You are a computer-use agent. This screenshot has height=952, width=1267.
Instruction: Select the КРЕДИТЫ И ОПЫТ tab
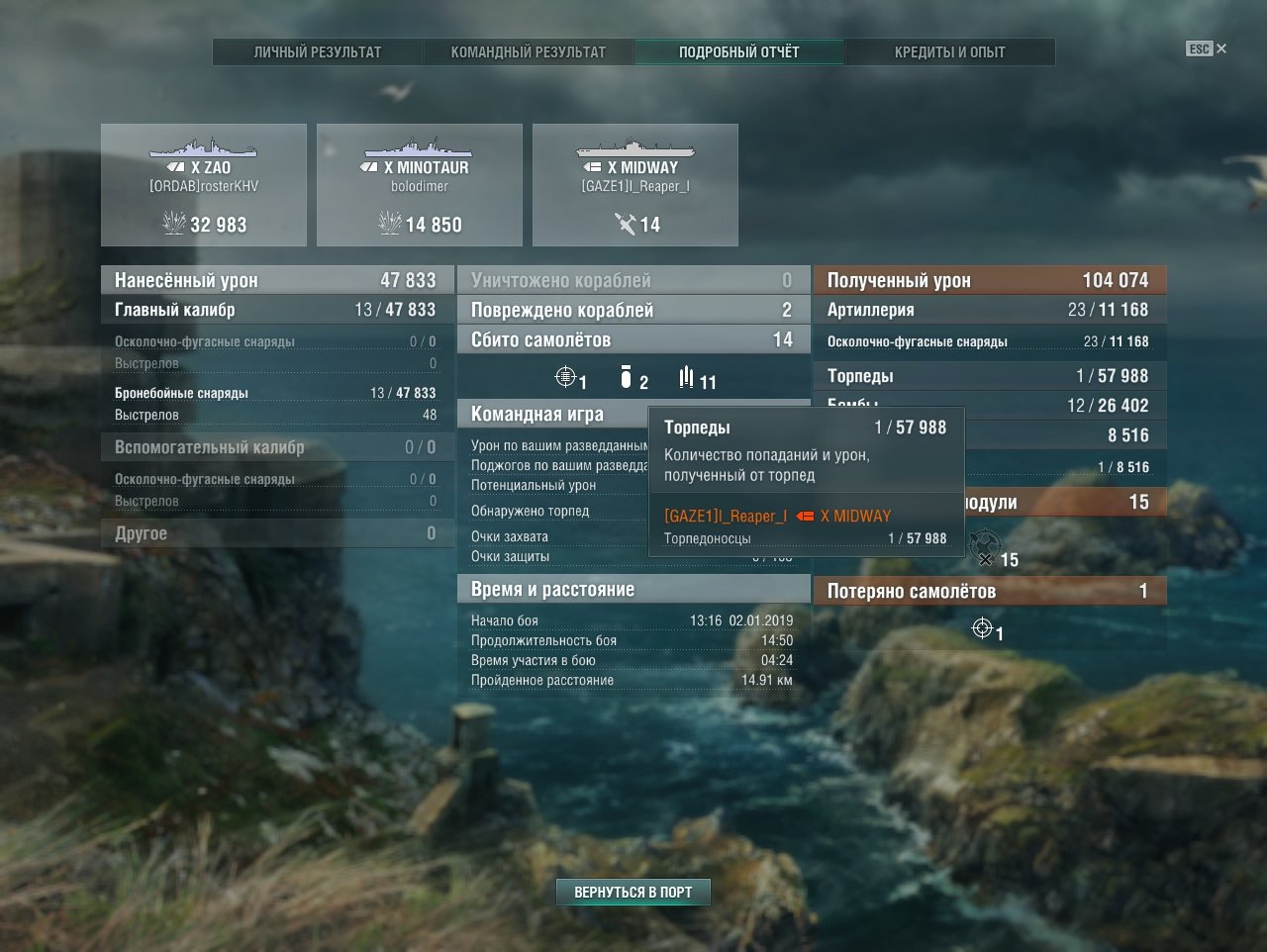click(949, 52)
